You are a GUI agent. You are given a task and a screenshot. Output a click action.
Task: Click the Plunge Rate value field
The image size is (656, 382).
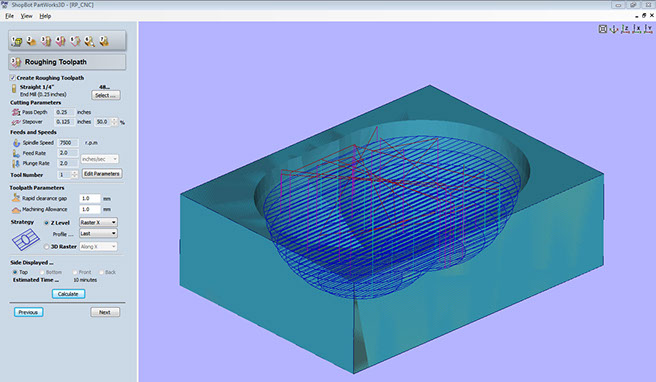tap(68, 163)
